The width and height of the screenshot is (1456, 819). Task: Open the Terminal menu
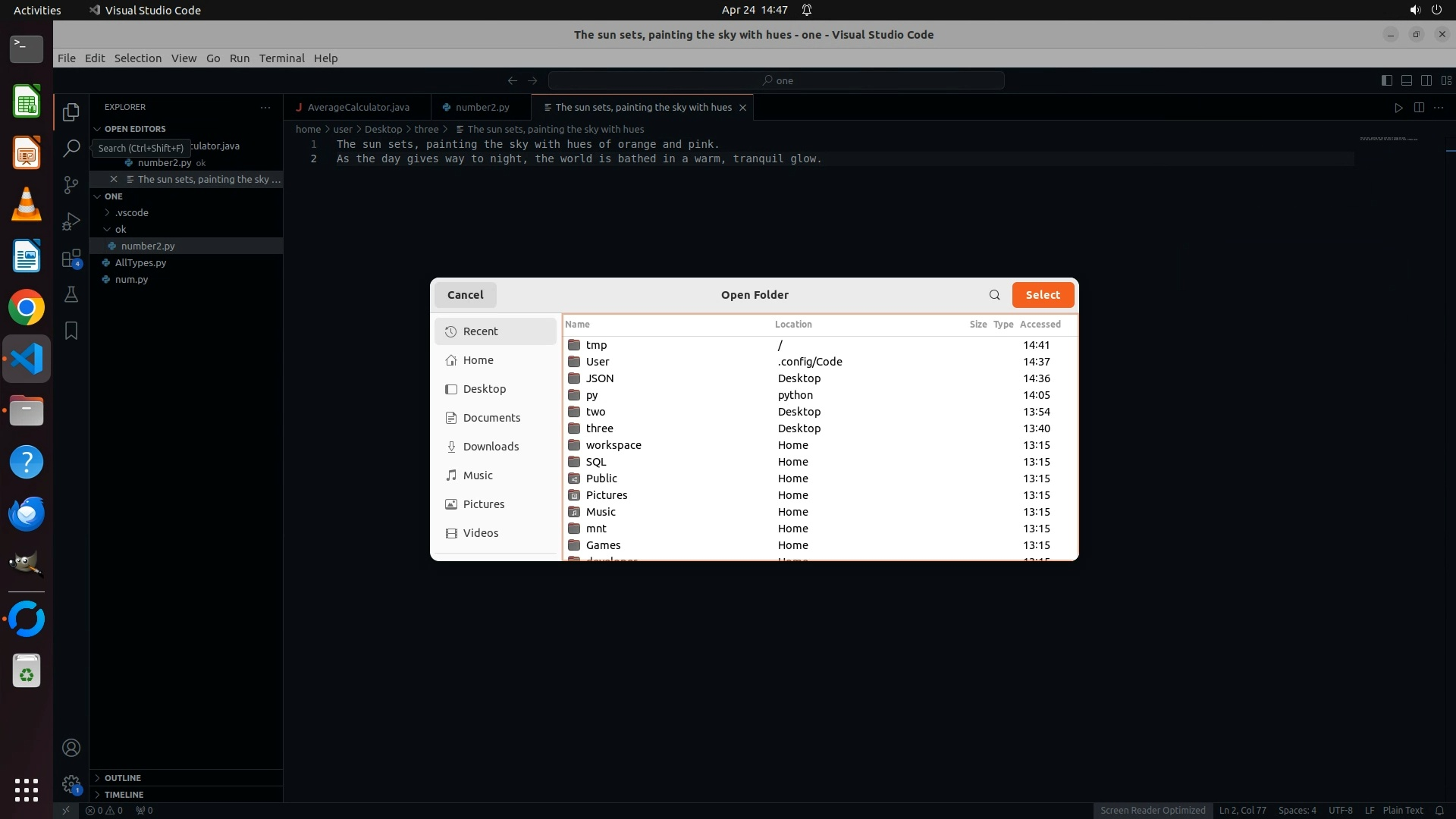(x=281, y=58)
